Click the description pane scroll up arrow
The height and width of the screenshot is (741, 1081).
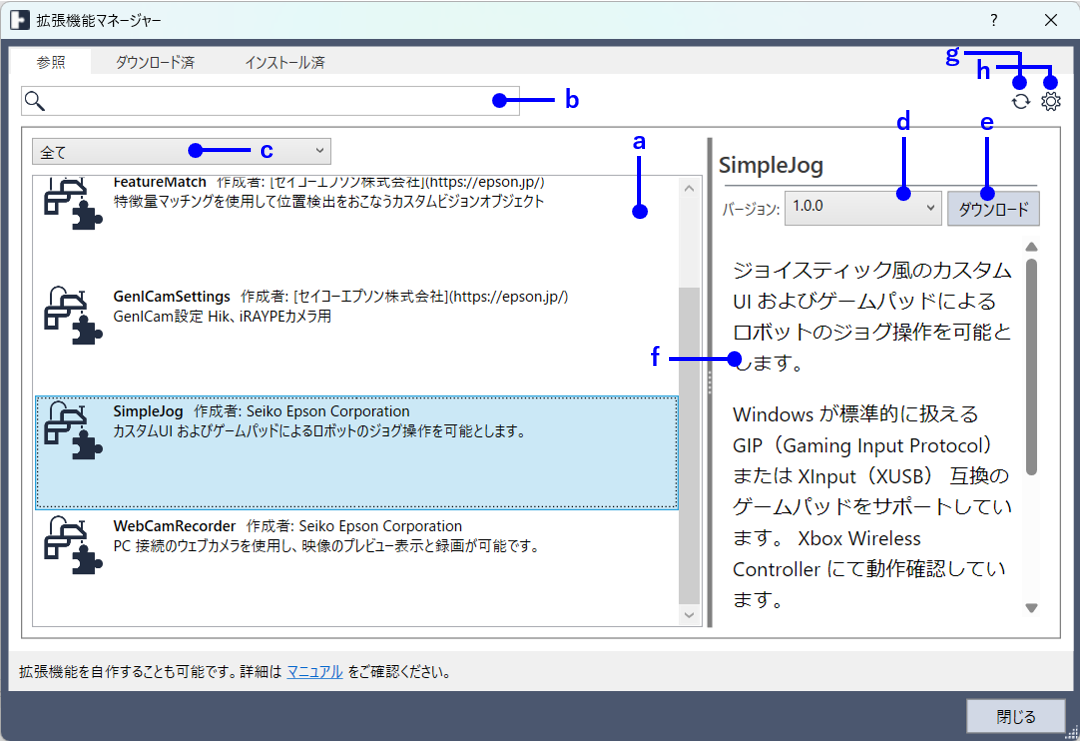(1032, 246)
